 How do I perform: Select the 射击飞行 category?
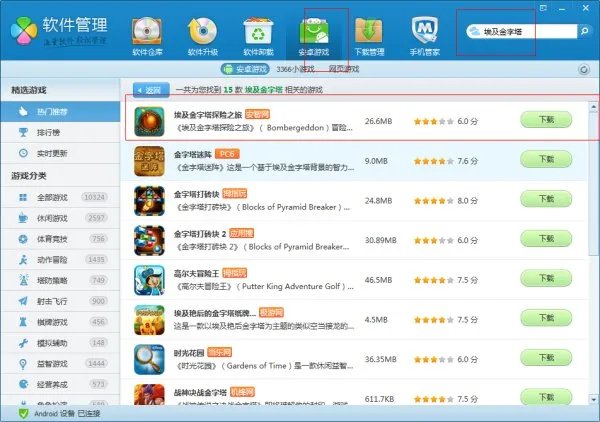(60, 301)
